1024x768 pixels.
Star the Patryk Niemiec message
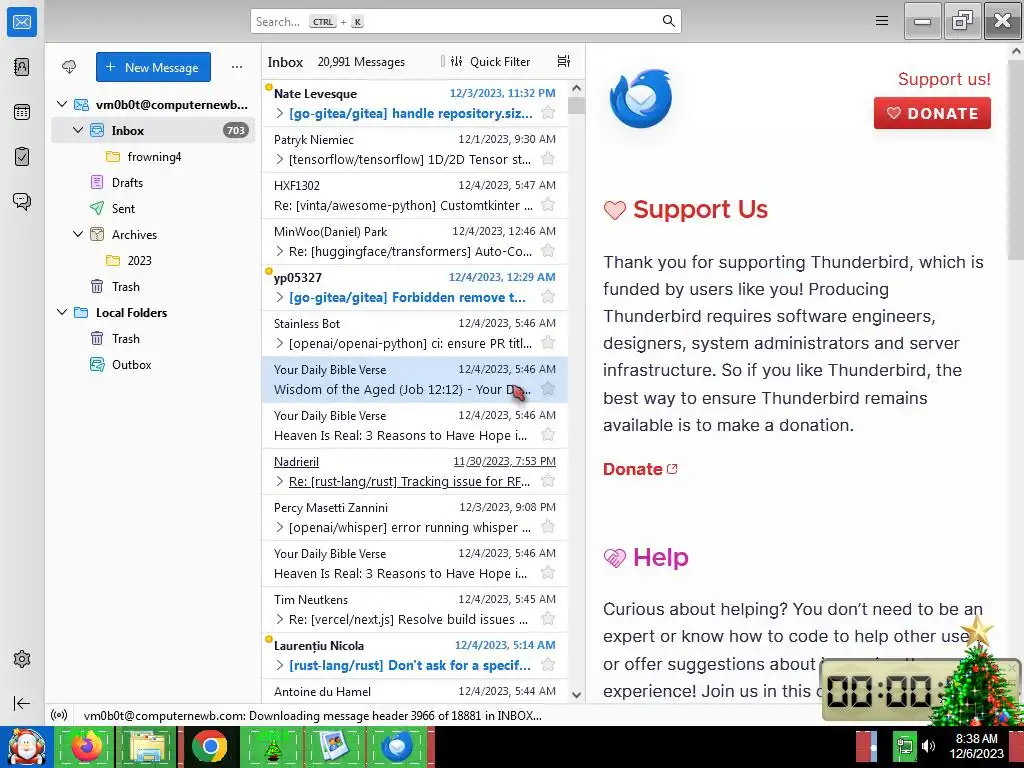[x=548, y=159]
